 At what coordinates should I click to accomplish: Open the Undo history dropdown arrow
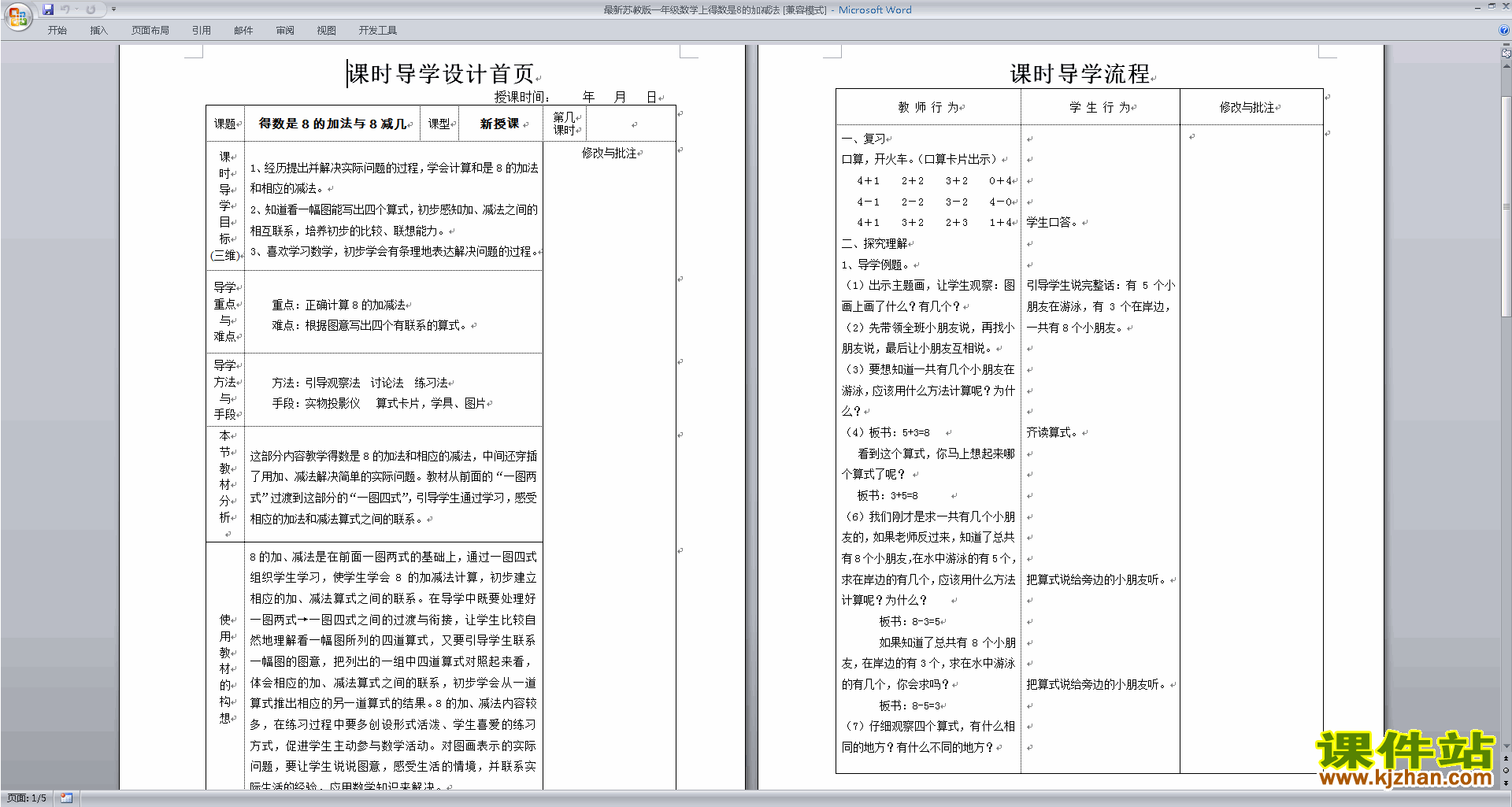(76, 9)
